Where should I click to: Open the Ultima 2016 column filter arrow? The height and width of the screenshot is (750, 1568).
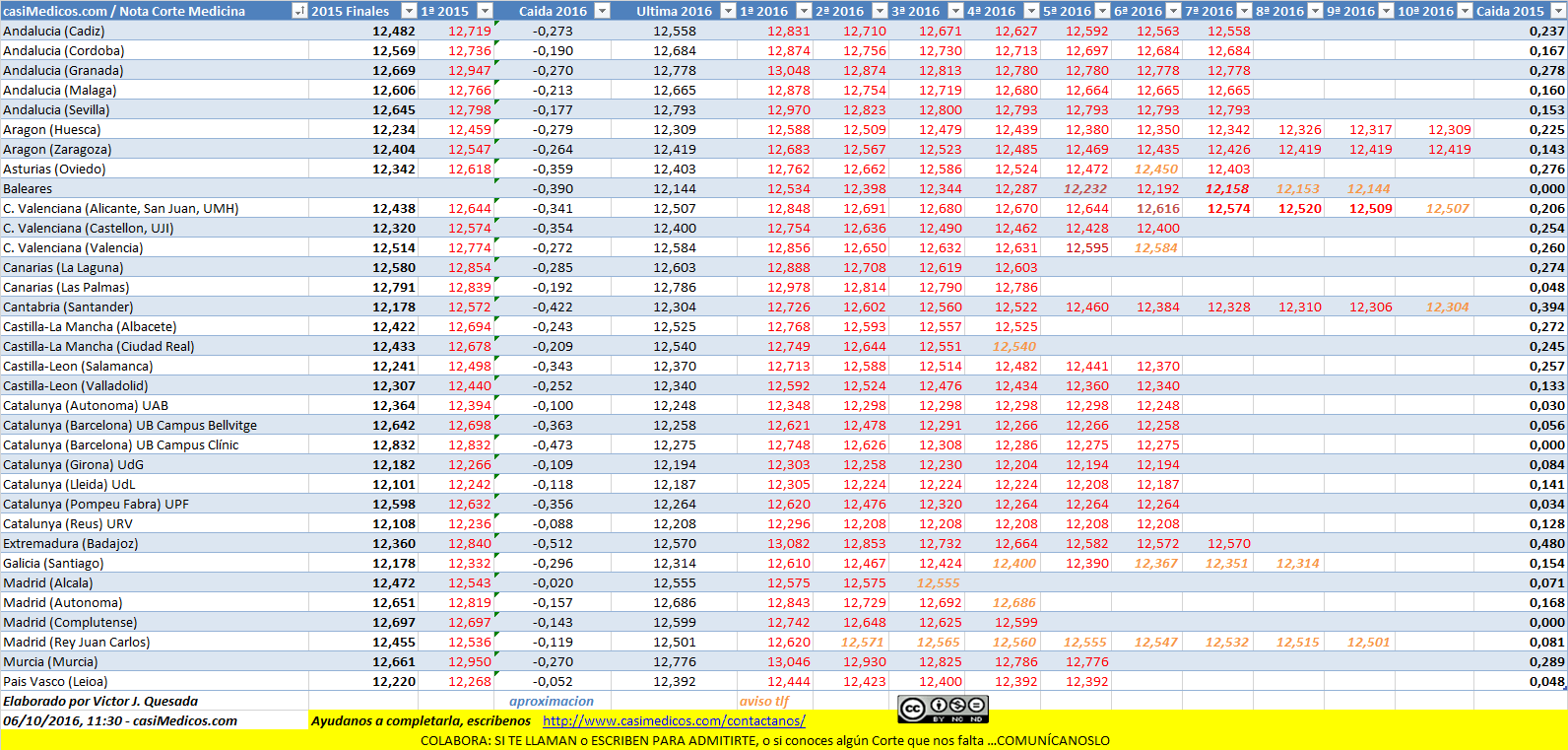tap(729, 11)
